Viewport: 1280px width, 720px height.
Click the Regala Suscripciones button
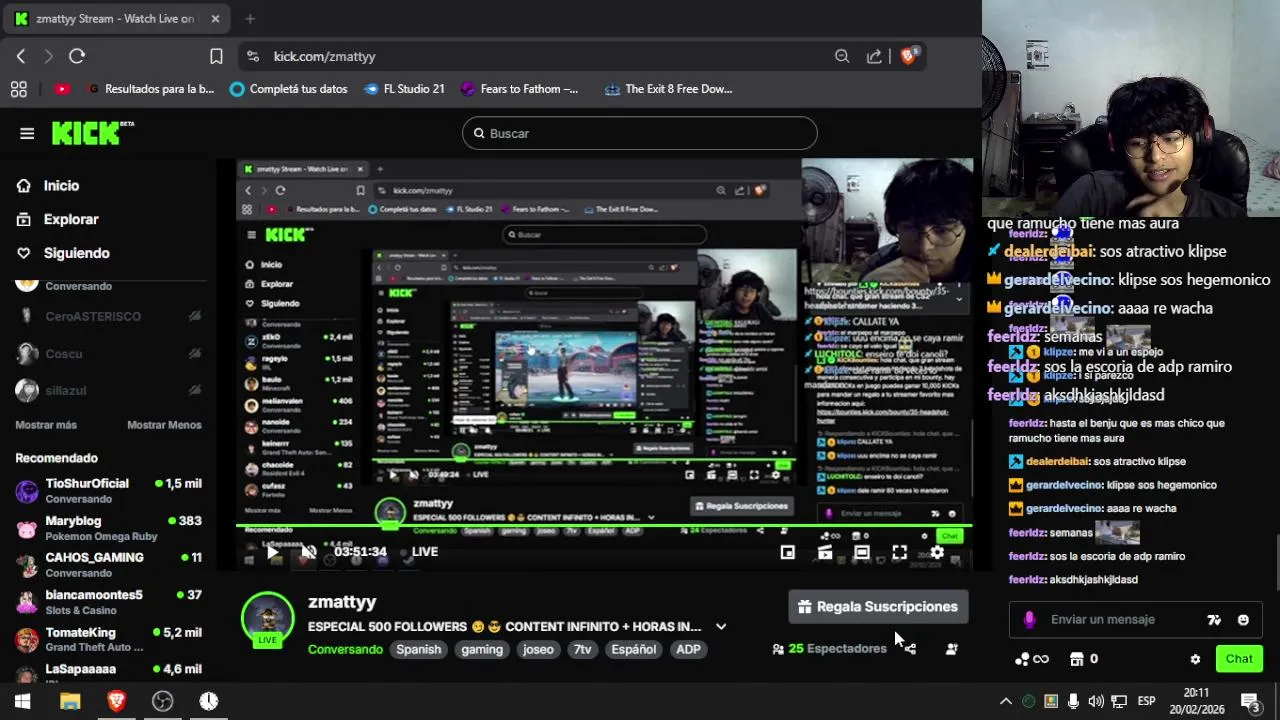click(x=878, y=607)
